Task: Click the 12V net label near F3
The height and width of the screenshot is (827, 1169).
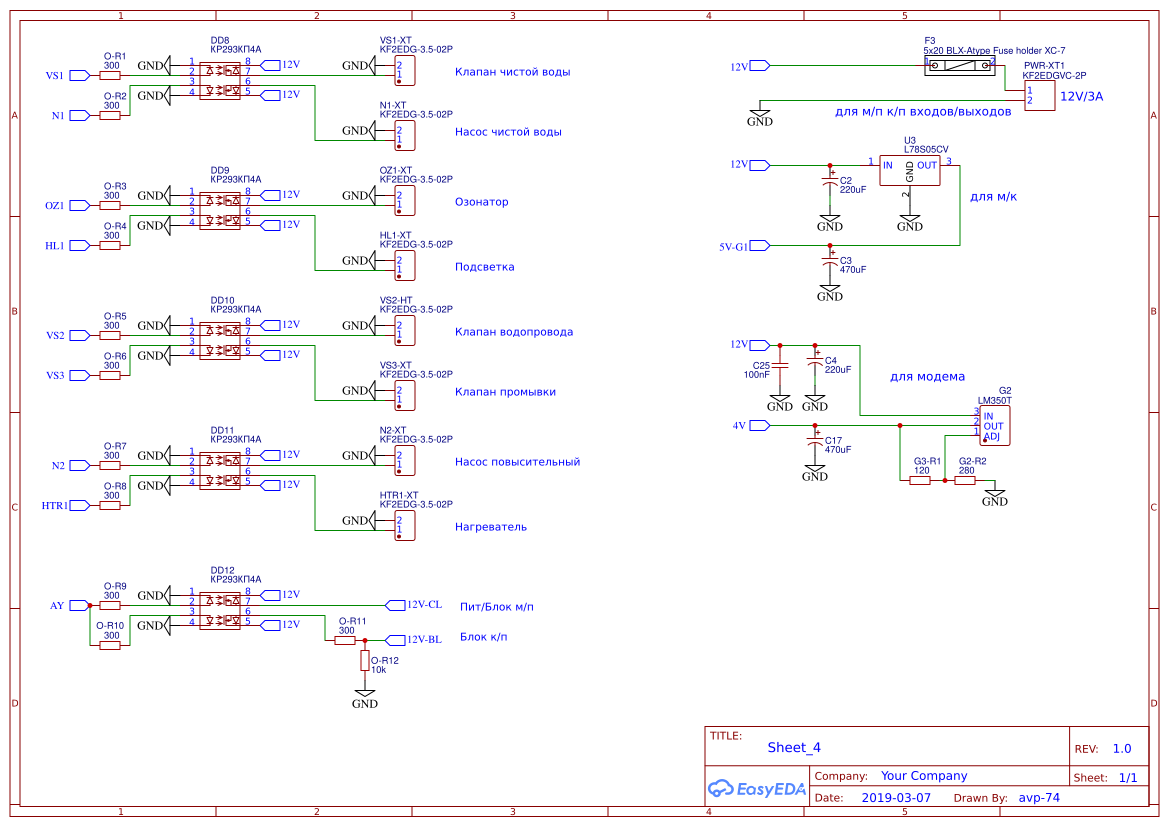Action: click(x=757, y=65)
